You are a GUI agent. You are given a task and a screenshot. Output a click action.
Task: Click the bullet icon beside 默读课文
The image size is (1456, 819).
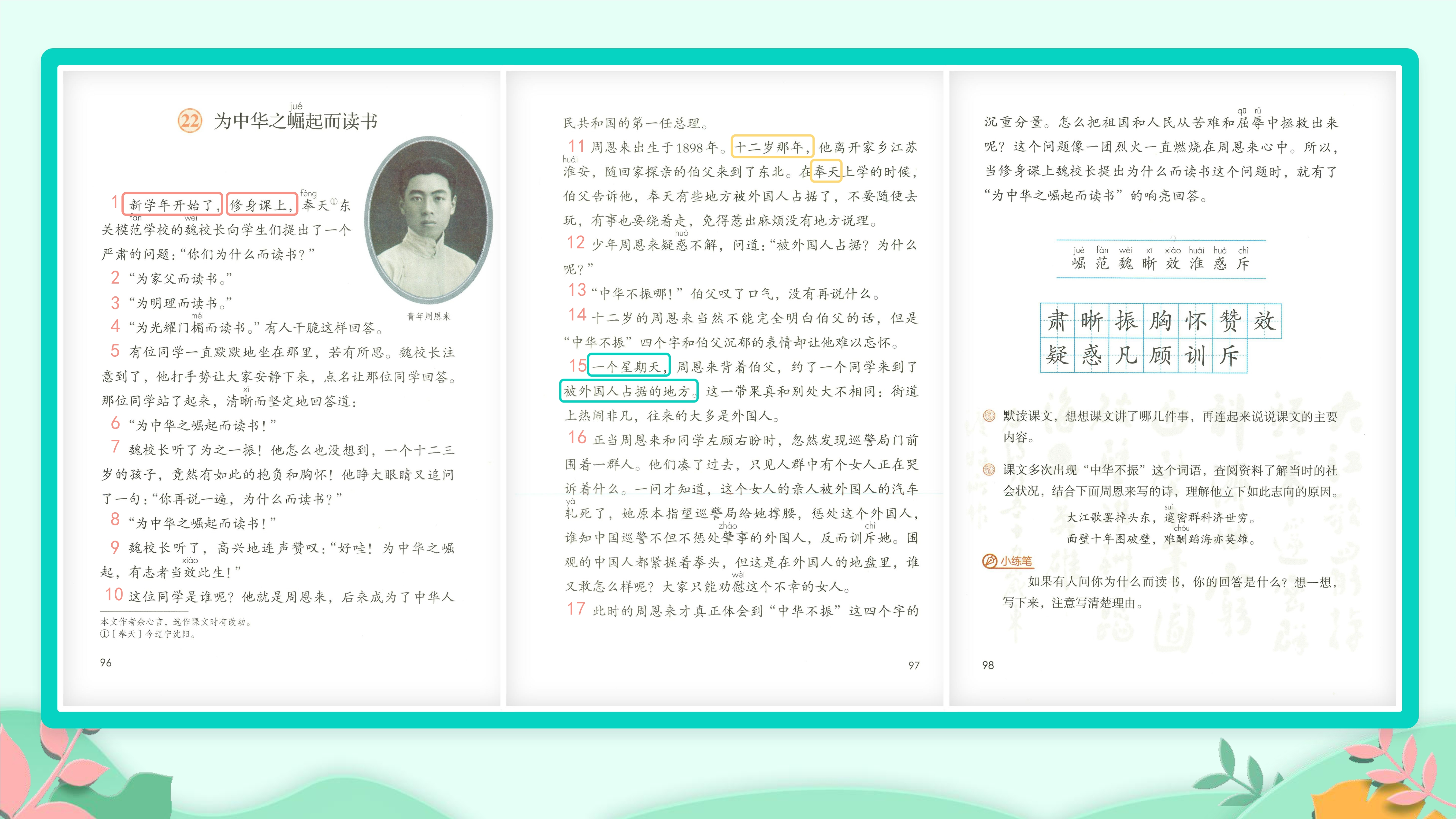click(989, 416)
